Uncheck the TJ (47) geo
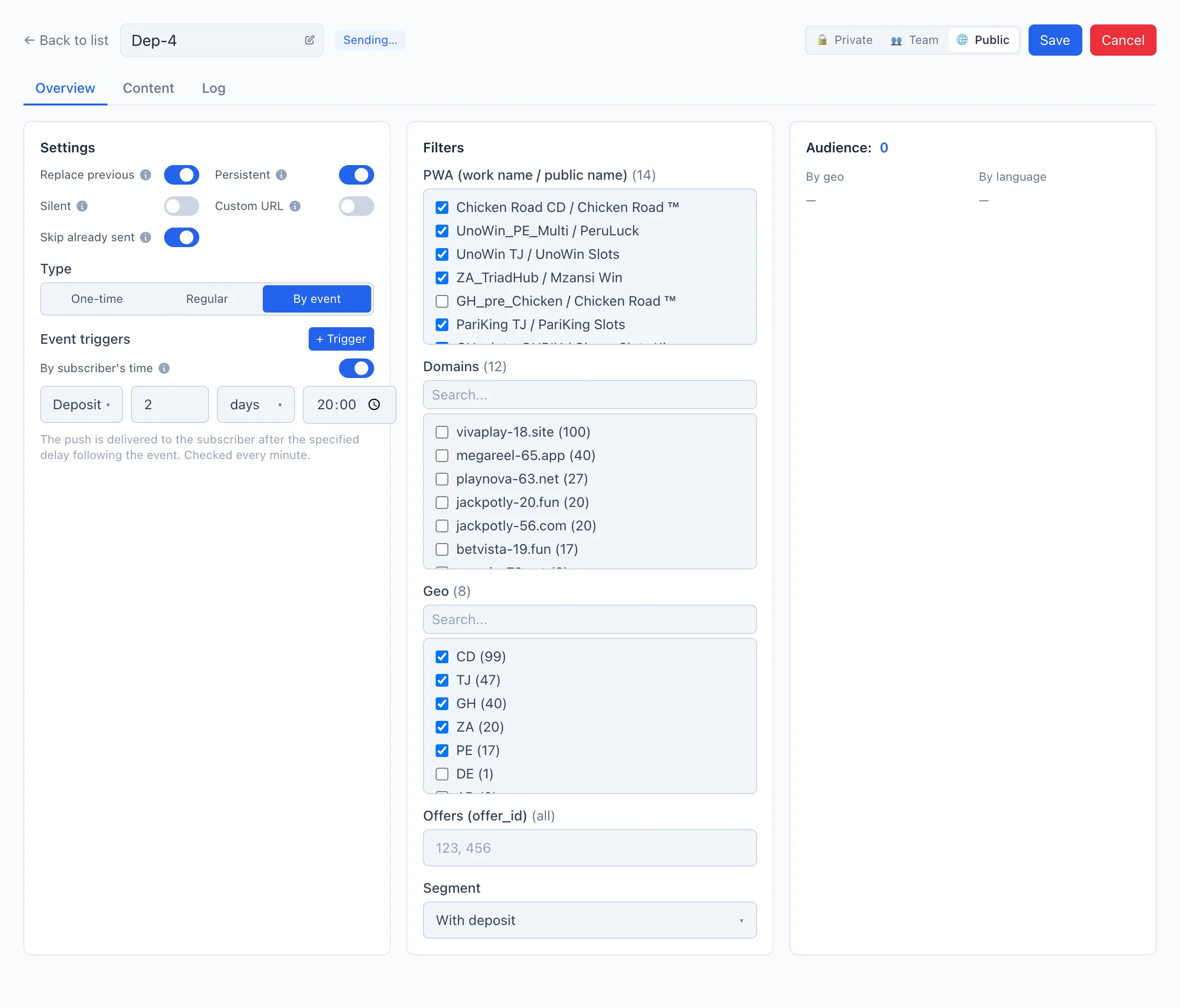The image size is (1180, 1008). [442, 680]
